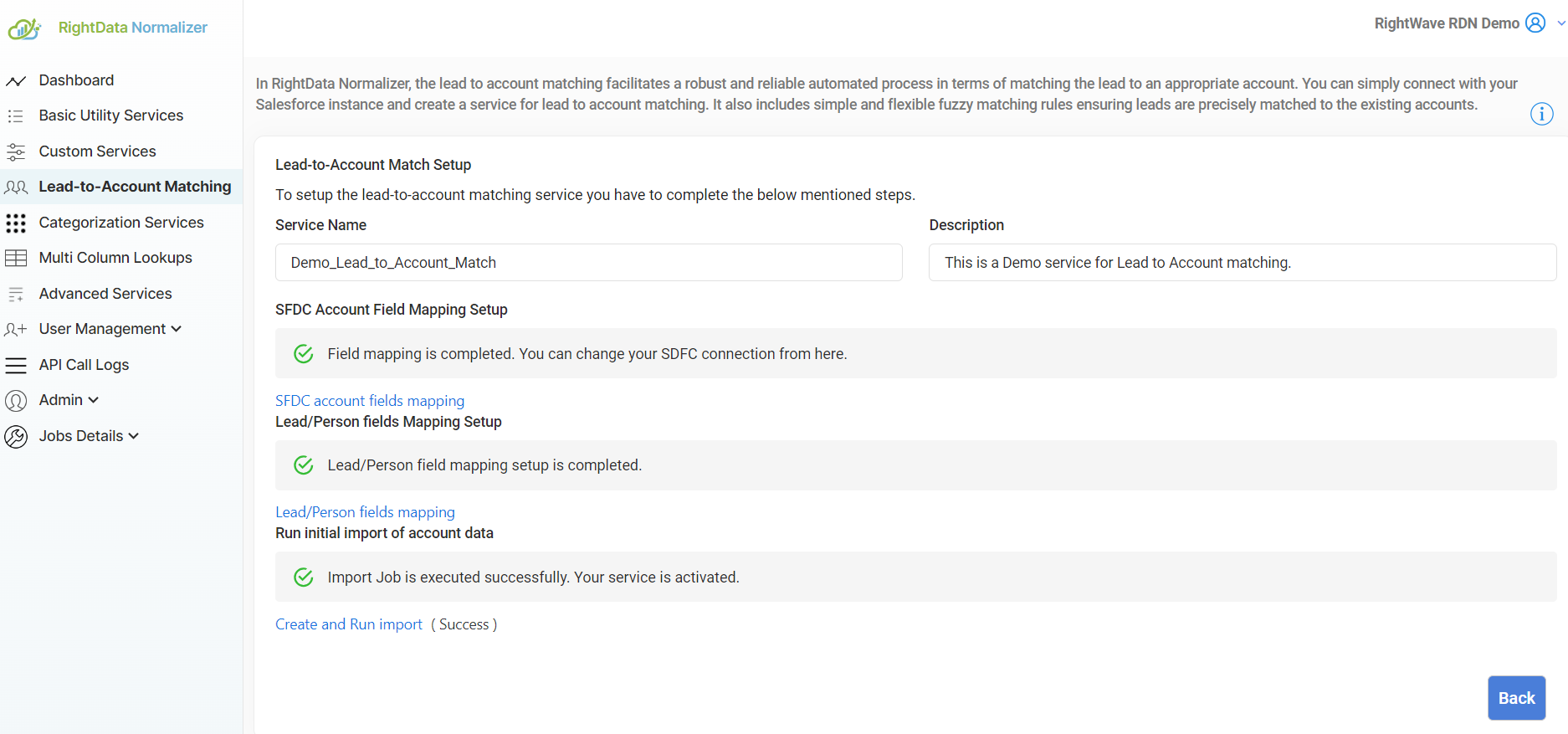
Task: Open the account dropdown arrow at top right
Action: (1561, 23)
